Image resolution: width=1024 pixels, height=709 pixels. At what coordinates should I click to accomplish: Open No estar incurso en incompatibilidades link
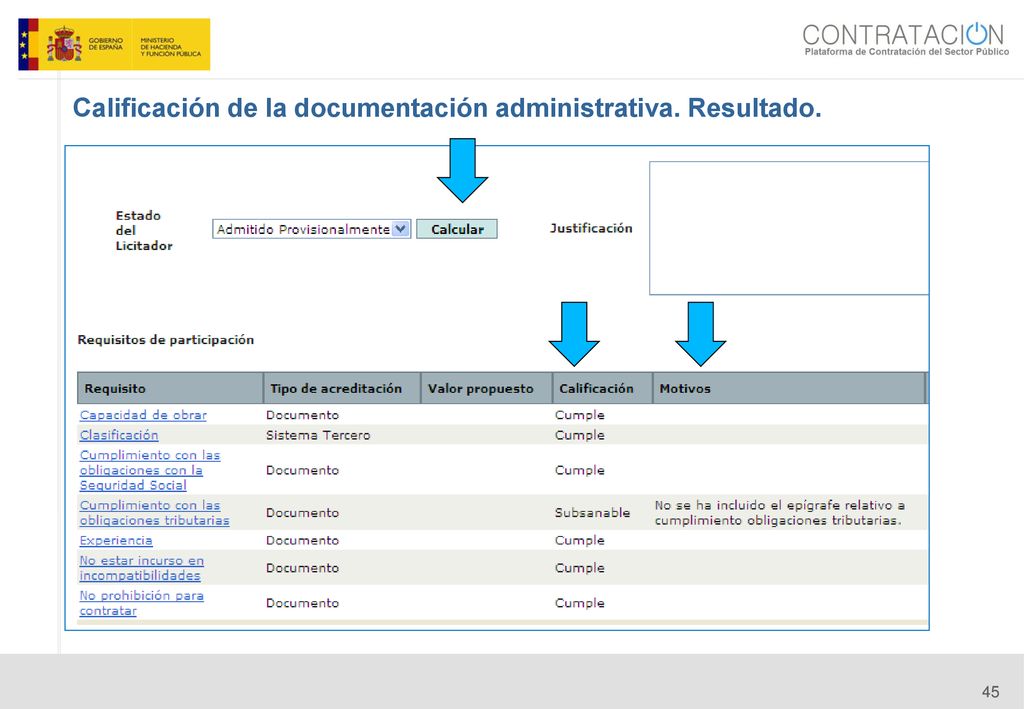(x=142, y=568)
